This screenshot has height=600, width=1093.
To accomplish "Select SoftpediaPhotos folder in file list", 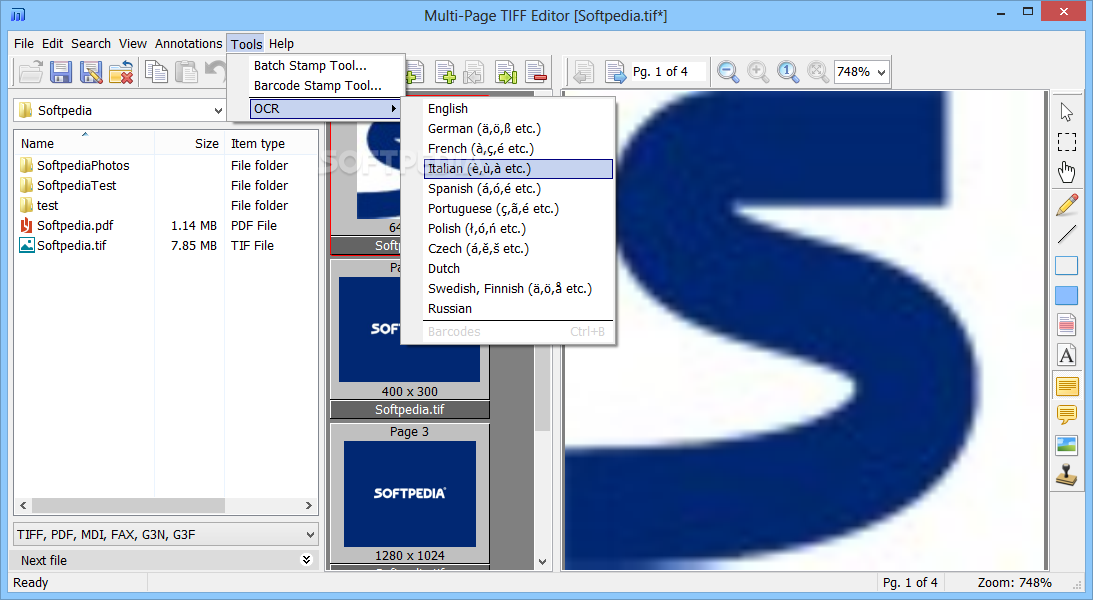I will point(83,165).
